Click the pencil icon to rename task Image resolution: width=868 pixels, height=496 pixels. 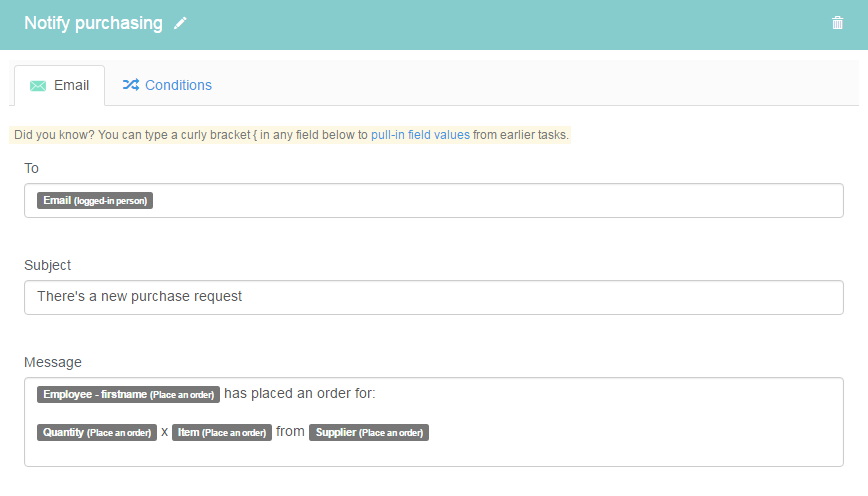(x=180, y=23)
